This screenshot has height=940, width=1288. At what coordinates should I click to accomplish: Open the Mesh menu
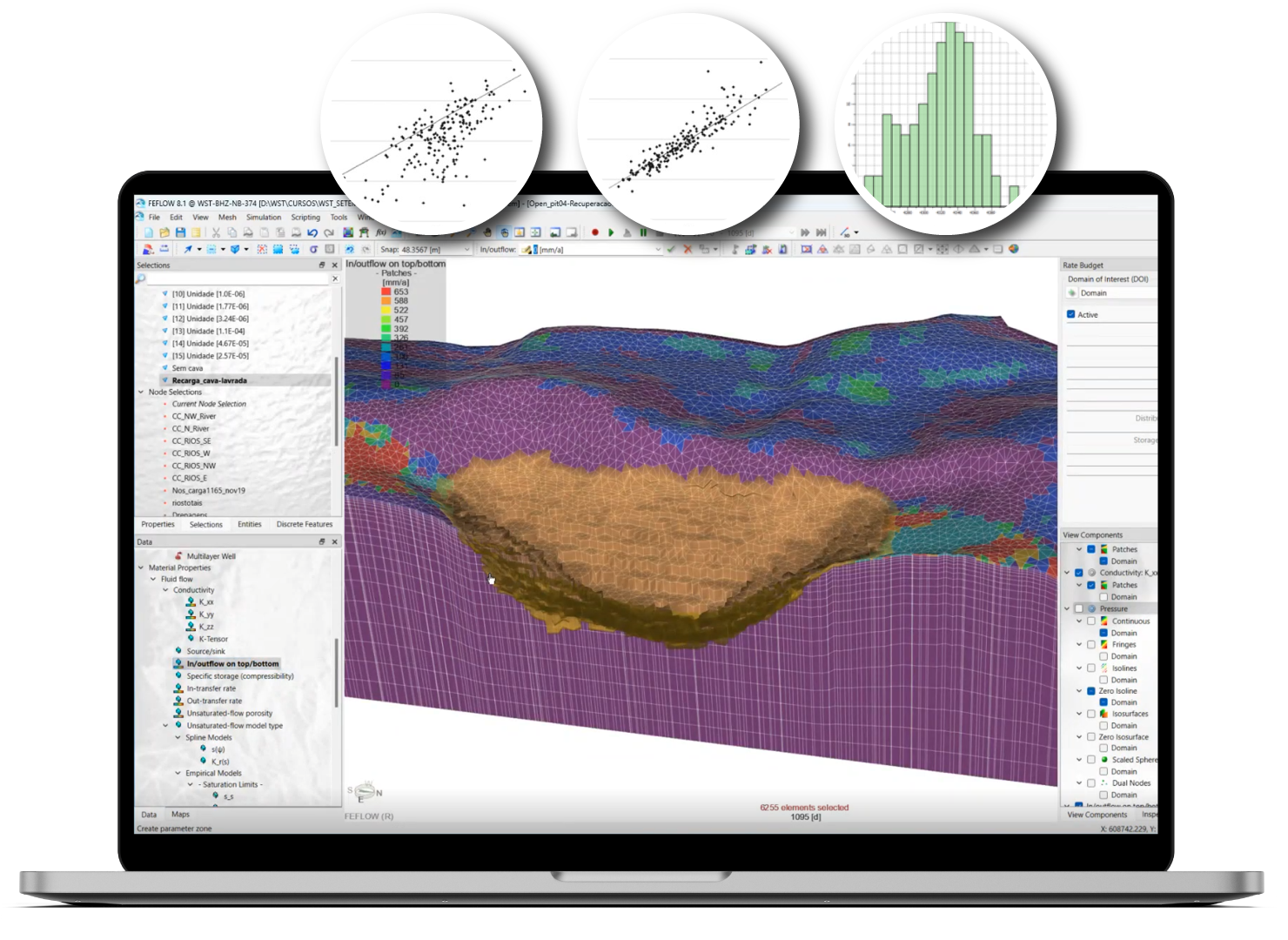[x=227, y=218]
